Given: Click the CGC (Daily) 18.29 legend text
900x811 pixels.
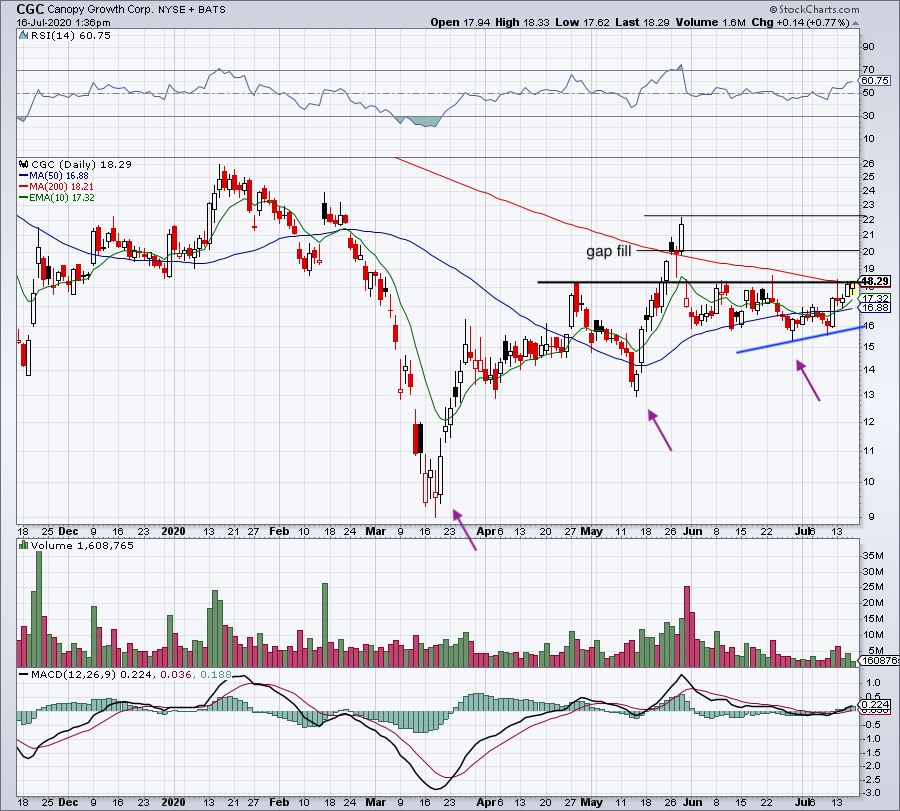Looking at the screenshot, I should 82,164.
